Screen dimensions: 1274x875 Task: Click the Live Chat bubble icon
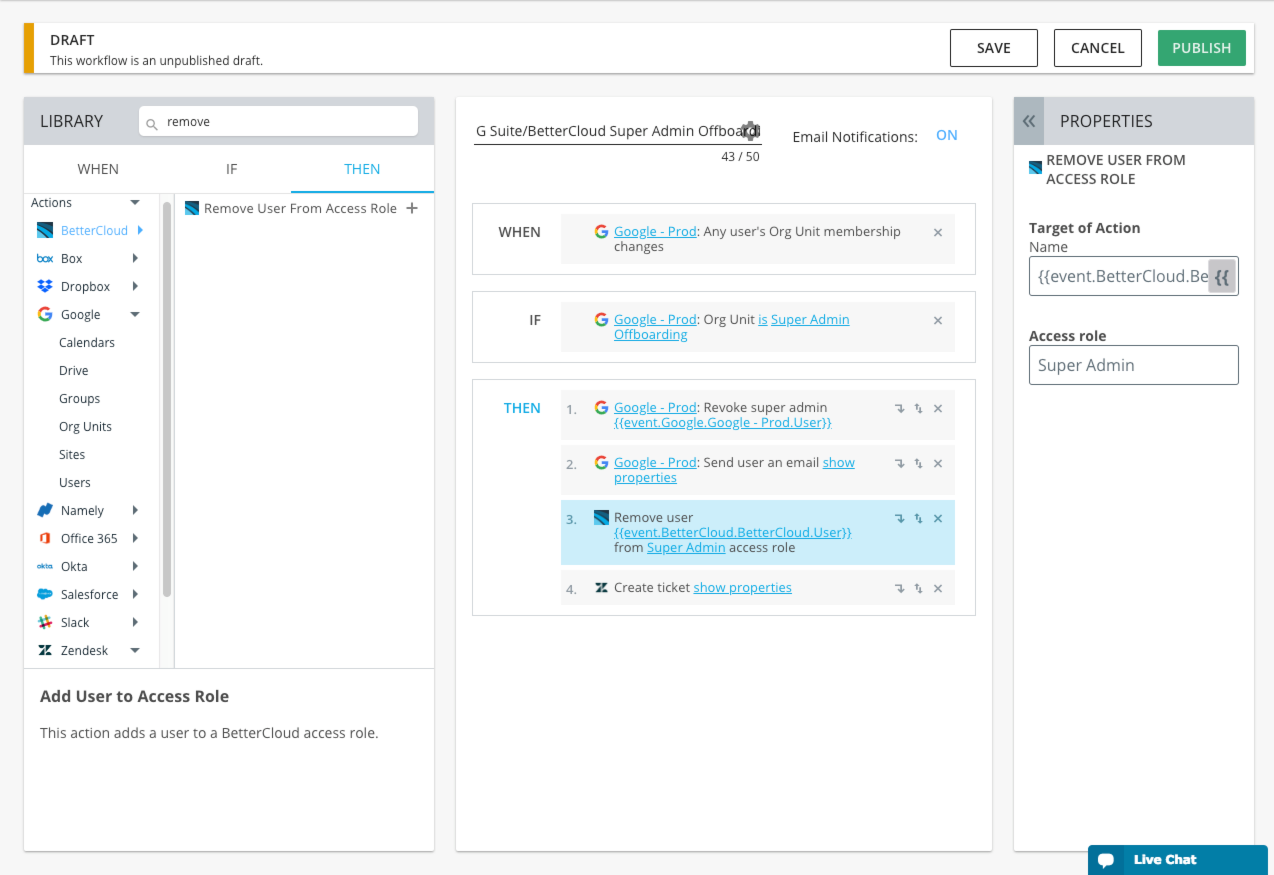(x=1105, y=860)
